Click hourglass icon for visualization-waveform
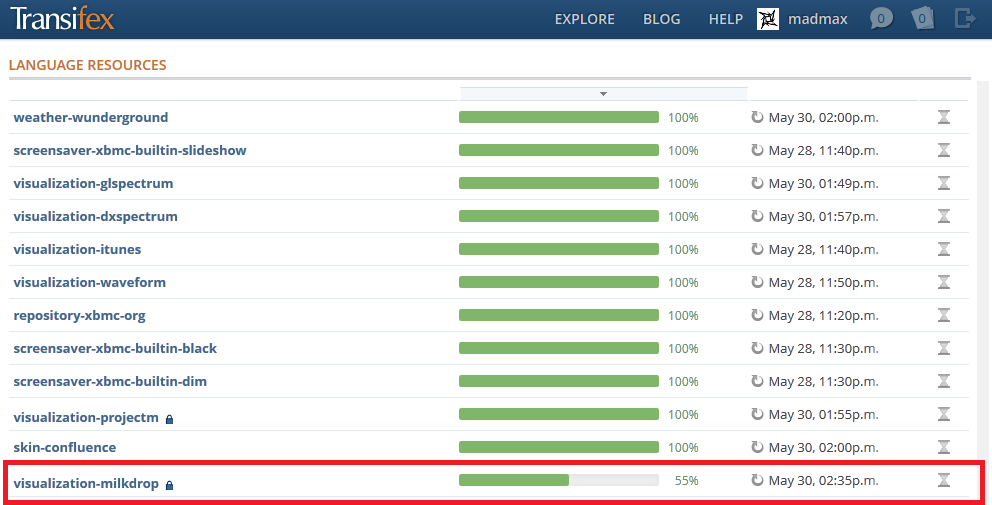 (944, 282)
